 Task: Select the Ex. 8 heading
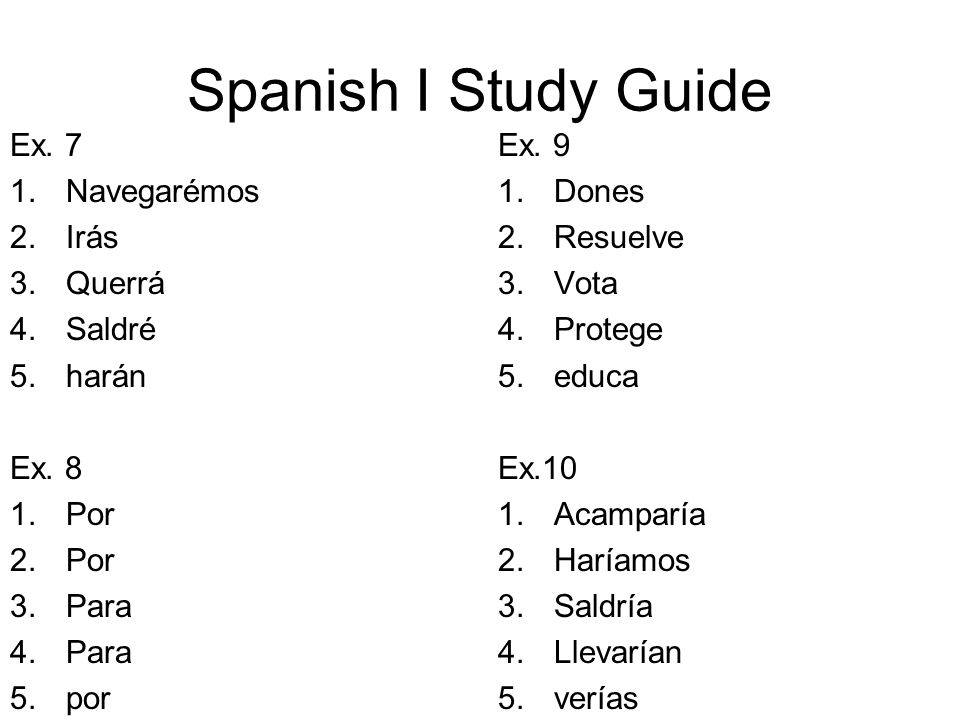pos(46,468)
